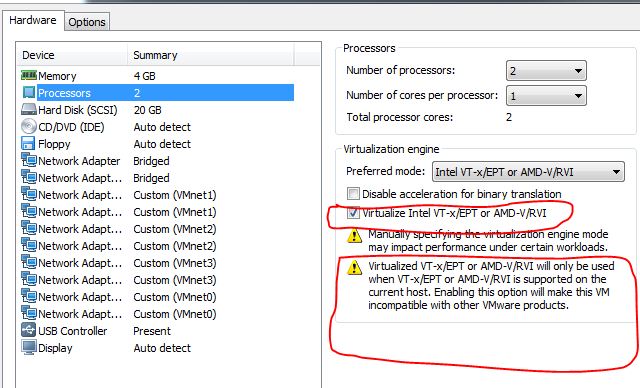Open the Preferred mode dropdown
640x388 pixels.
[528, 172]
